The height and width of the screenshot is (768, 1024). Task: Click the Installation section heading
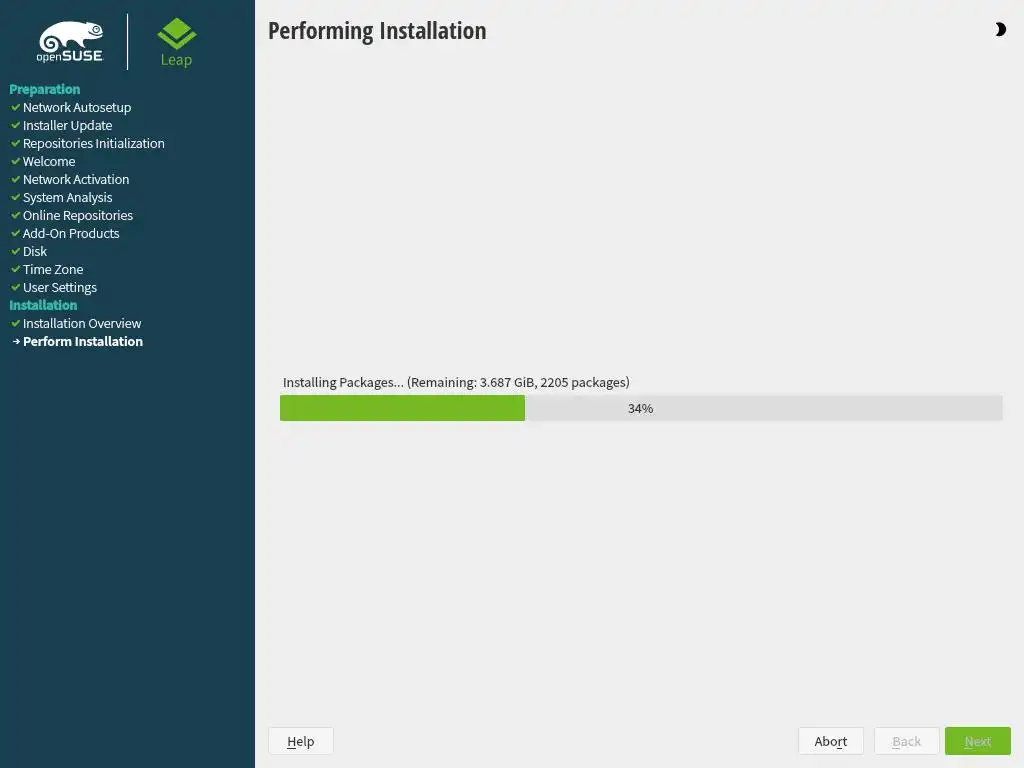pos(43,305)
